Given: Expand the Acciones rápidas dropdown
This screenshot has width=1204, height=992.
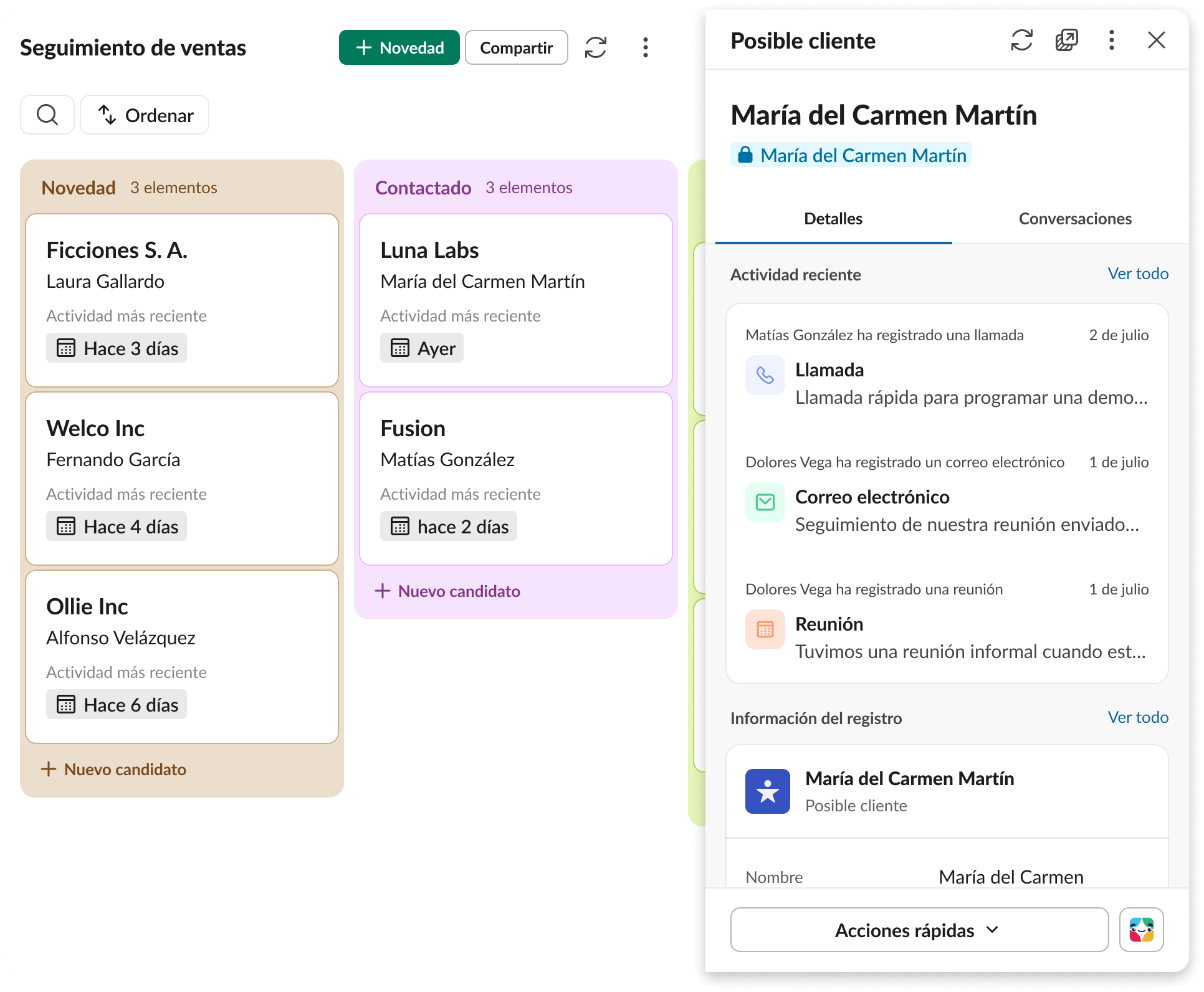Looking at the screenshot, I should [919, 930].
